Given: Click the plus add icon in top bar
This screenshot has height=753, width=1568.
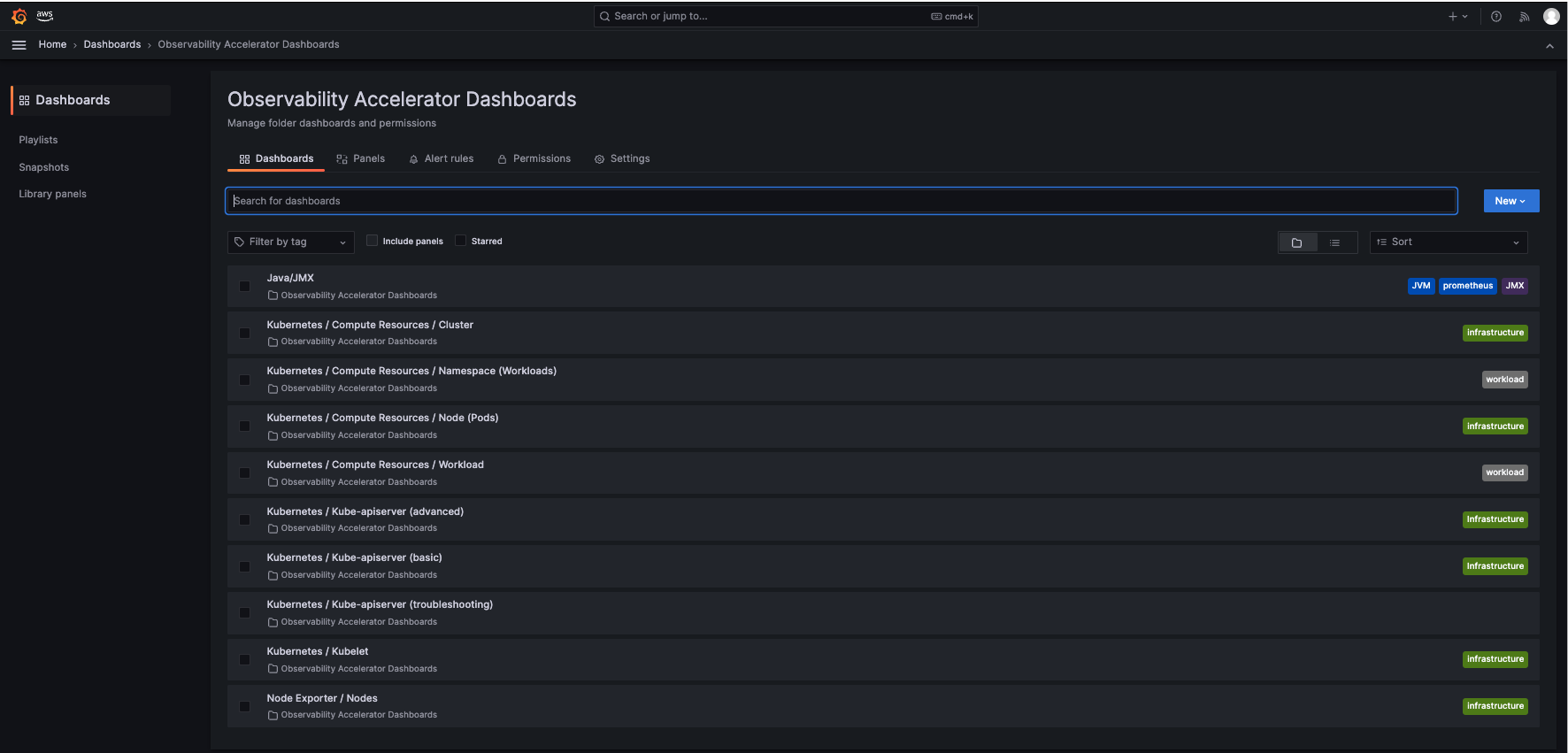Looking at the screenshot, I should click(1457, 16).
